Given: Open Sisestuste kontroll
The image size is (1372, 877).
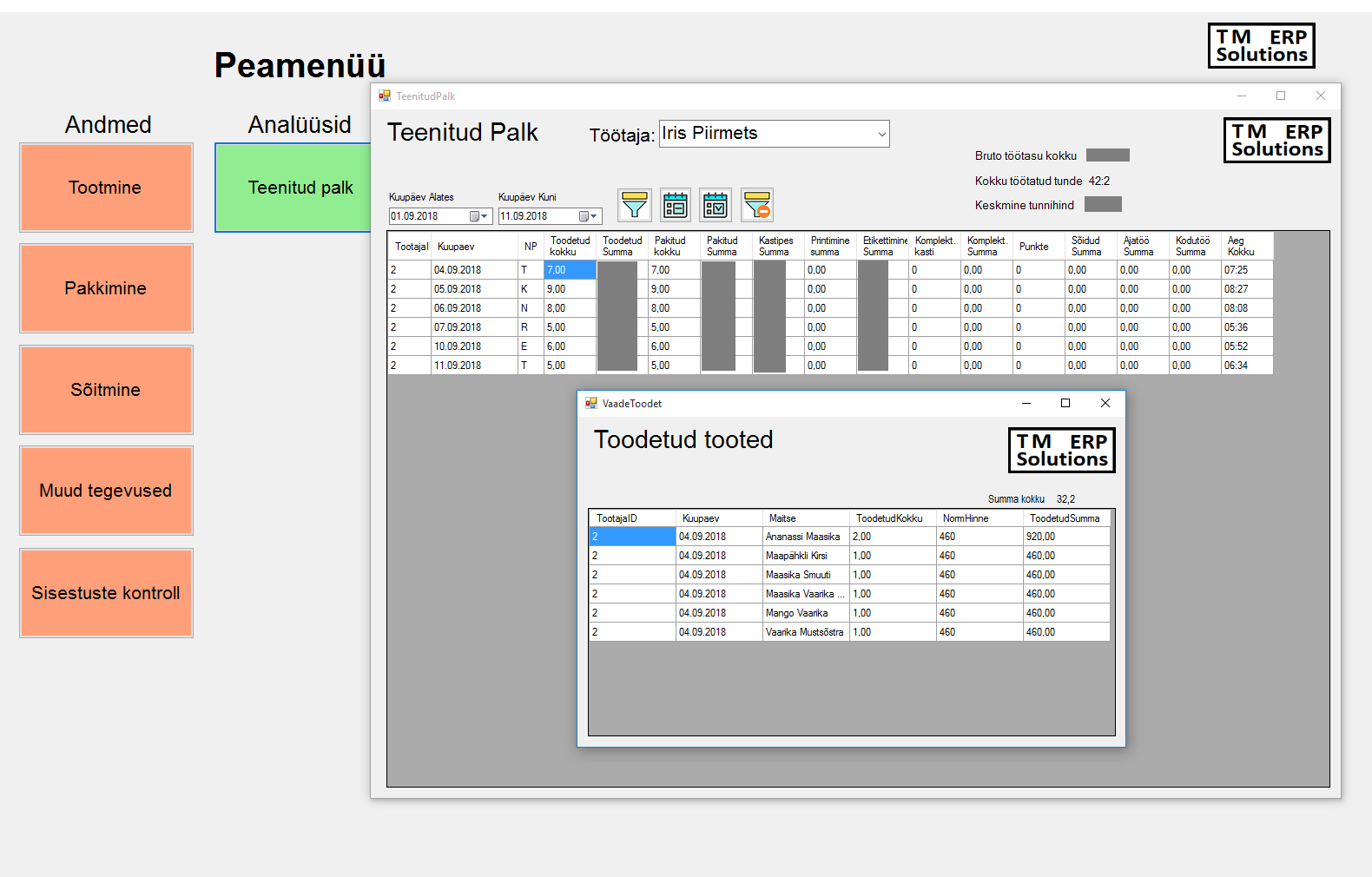Looking at the screenshot, I should point(106,593).
